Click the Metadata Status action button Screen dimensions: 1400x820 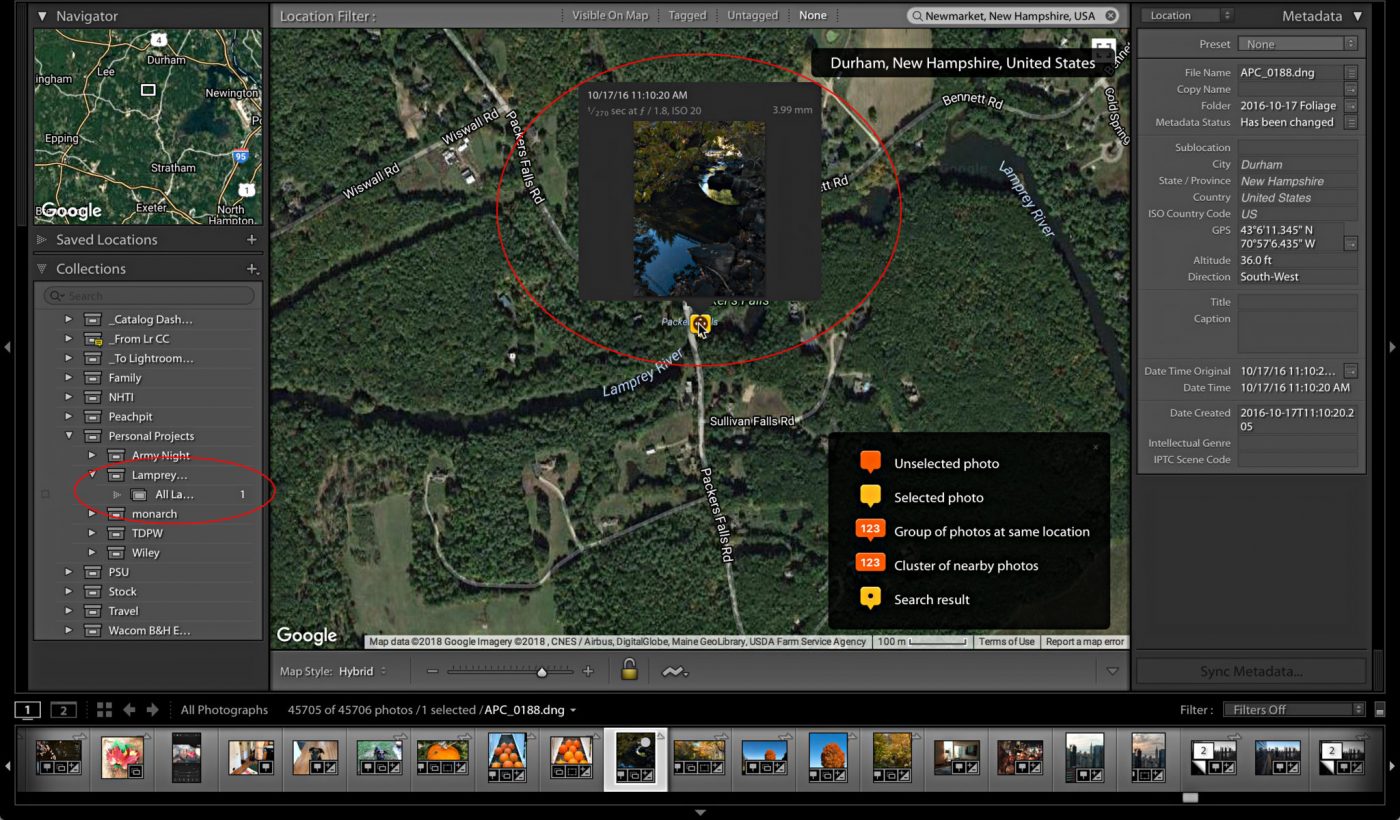(x=1351, y=122)
